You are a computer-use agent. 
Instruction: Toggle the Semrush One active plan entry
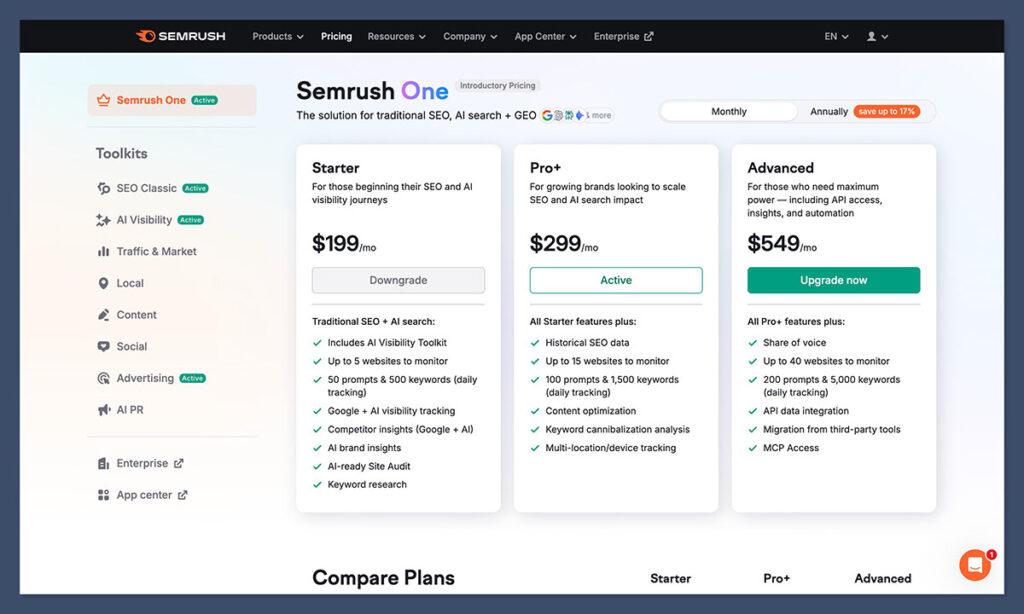point(171,101)
